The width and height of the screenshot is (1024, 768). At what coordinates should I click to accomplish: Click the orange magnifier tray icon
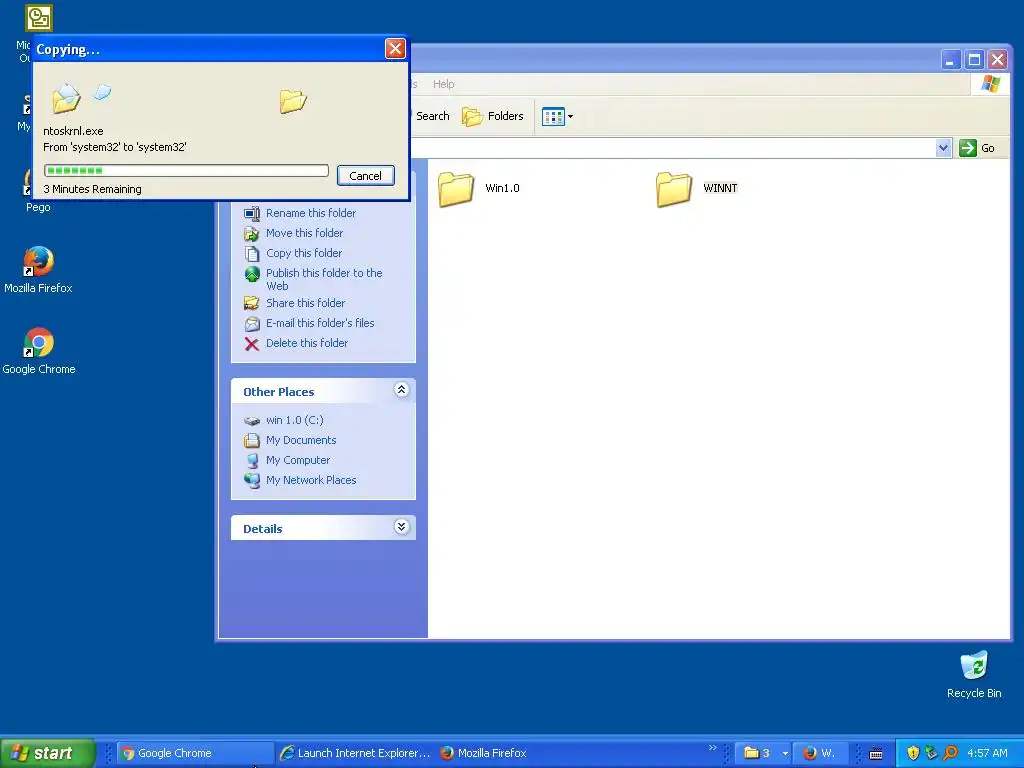tap(950, 753)
